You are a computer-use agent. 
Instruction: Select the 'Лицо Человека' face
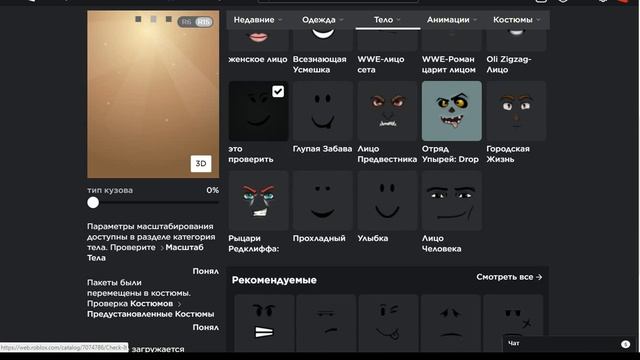(452, 200)
